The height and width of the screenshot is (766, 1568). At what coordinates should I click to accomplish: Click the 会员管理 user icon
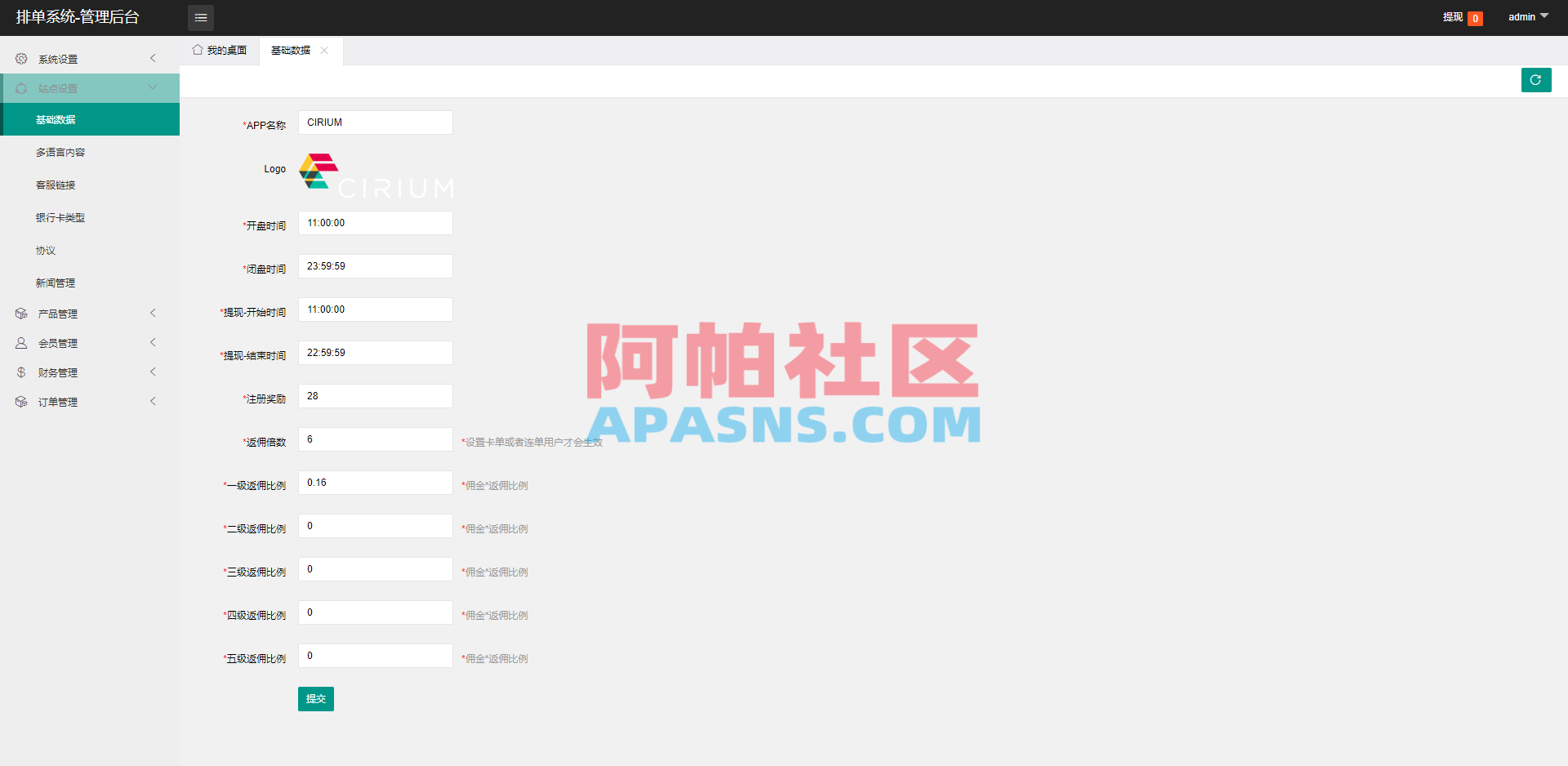[x=21, y=342]
